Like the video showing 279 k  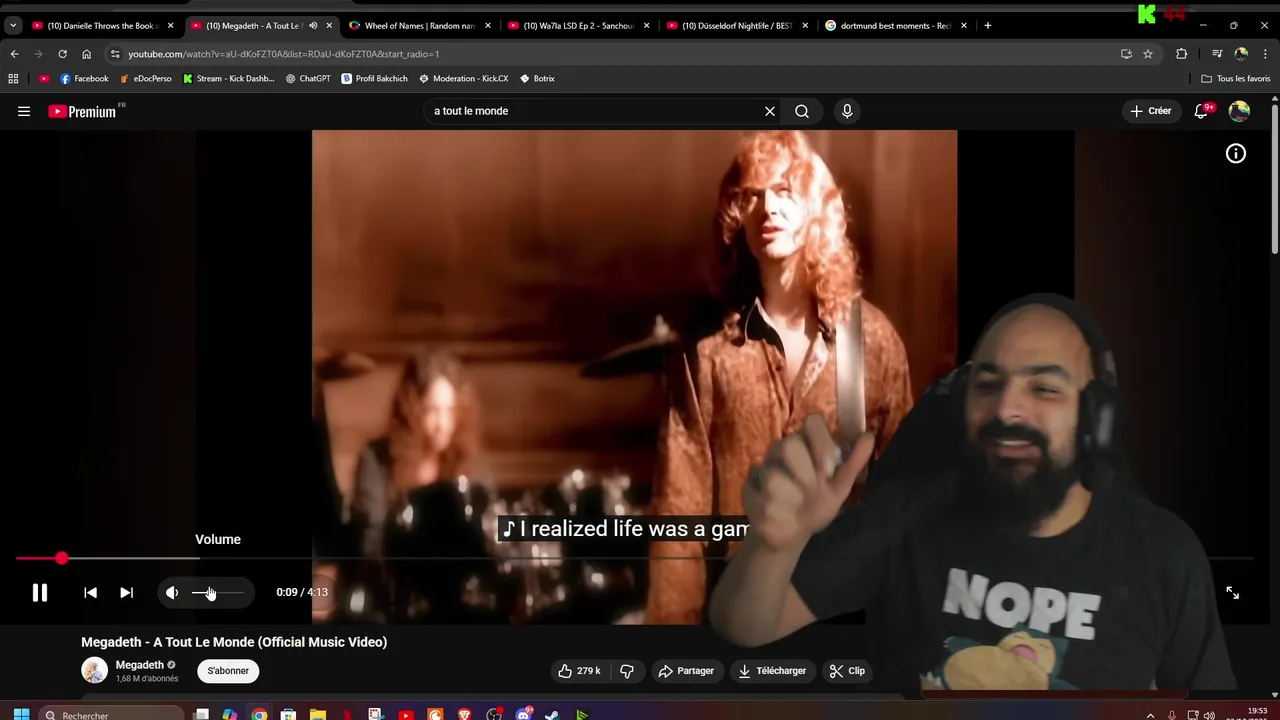click(580, 671)
